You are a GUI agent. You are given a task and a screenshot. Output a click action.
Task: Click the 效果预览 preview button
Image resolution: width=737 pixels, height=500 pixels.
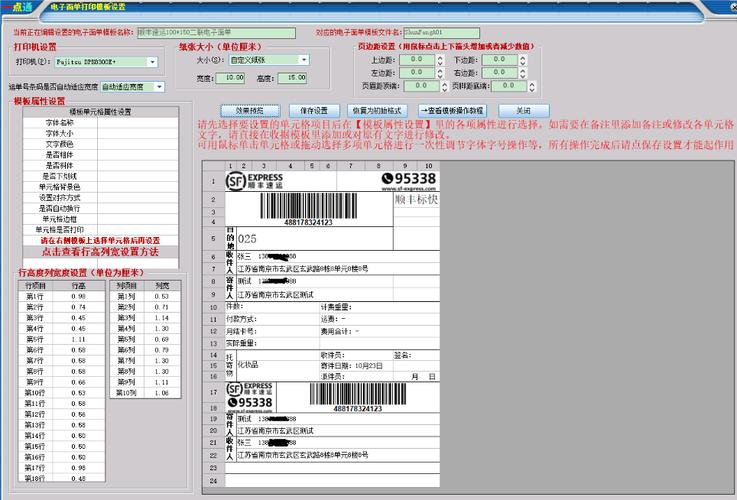coord(248,110)
